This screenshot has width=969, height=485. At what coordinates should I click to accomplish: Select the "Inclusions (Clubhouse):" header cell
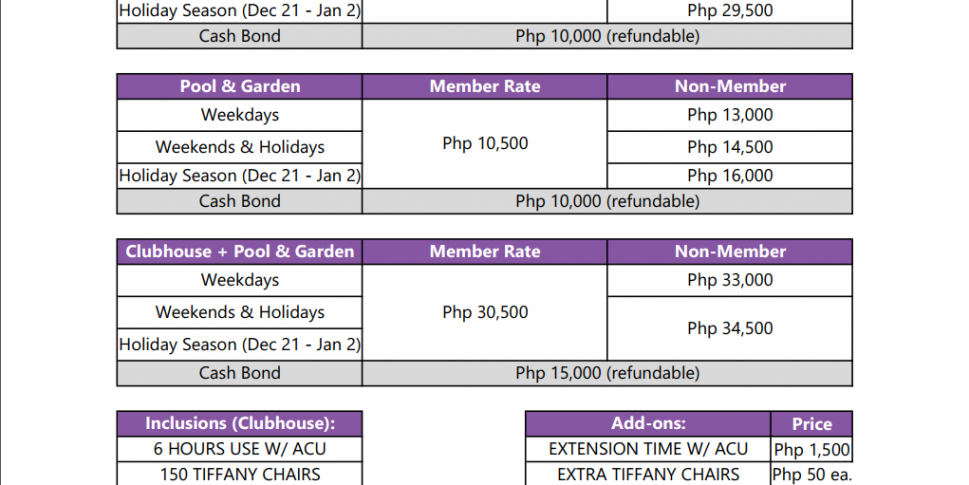pyautogui.click(x=240, y=424)
